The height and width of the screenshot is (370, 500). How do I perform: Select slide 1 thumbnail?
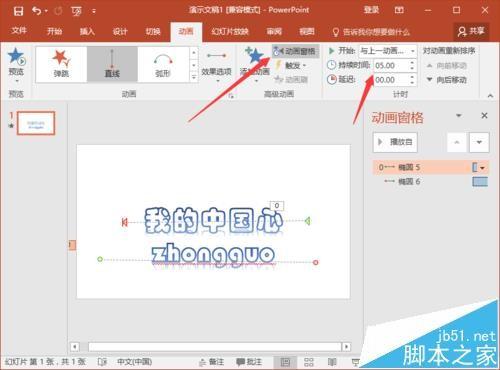tap(36, 123)
